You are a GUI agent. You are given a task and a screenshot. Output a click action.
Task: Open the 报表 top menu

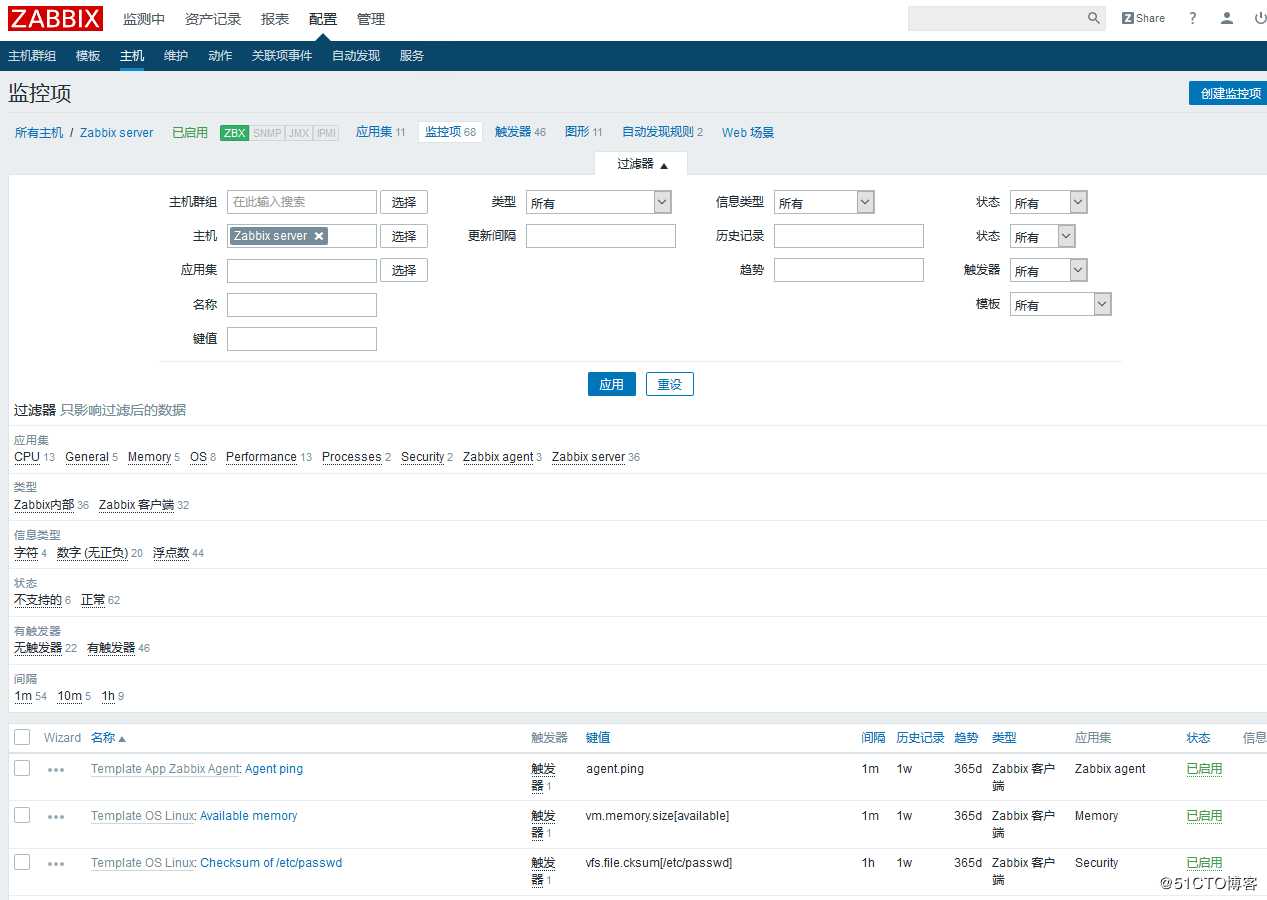coord(275,19)
